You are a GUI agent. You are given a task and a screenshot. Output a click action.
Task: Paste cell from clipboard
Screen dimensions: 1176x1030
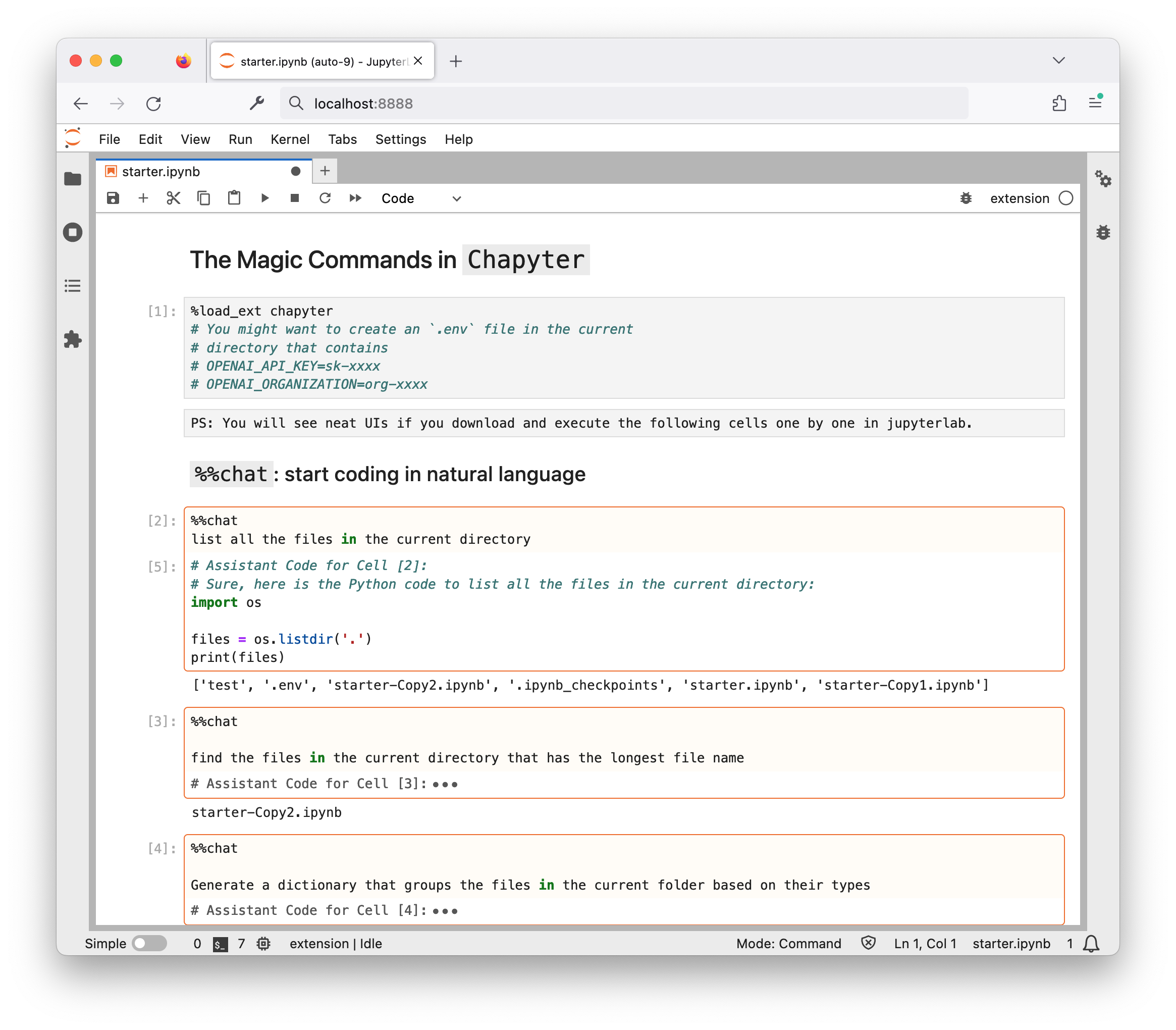[234, 198]
